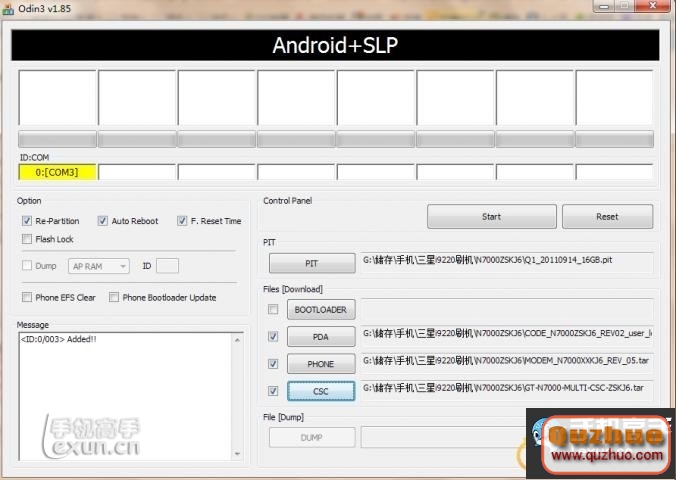
Task: Click the CSC file path field
Action: coord(507,391)
